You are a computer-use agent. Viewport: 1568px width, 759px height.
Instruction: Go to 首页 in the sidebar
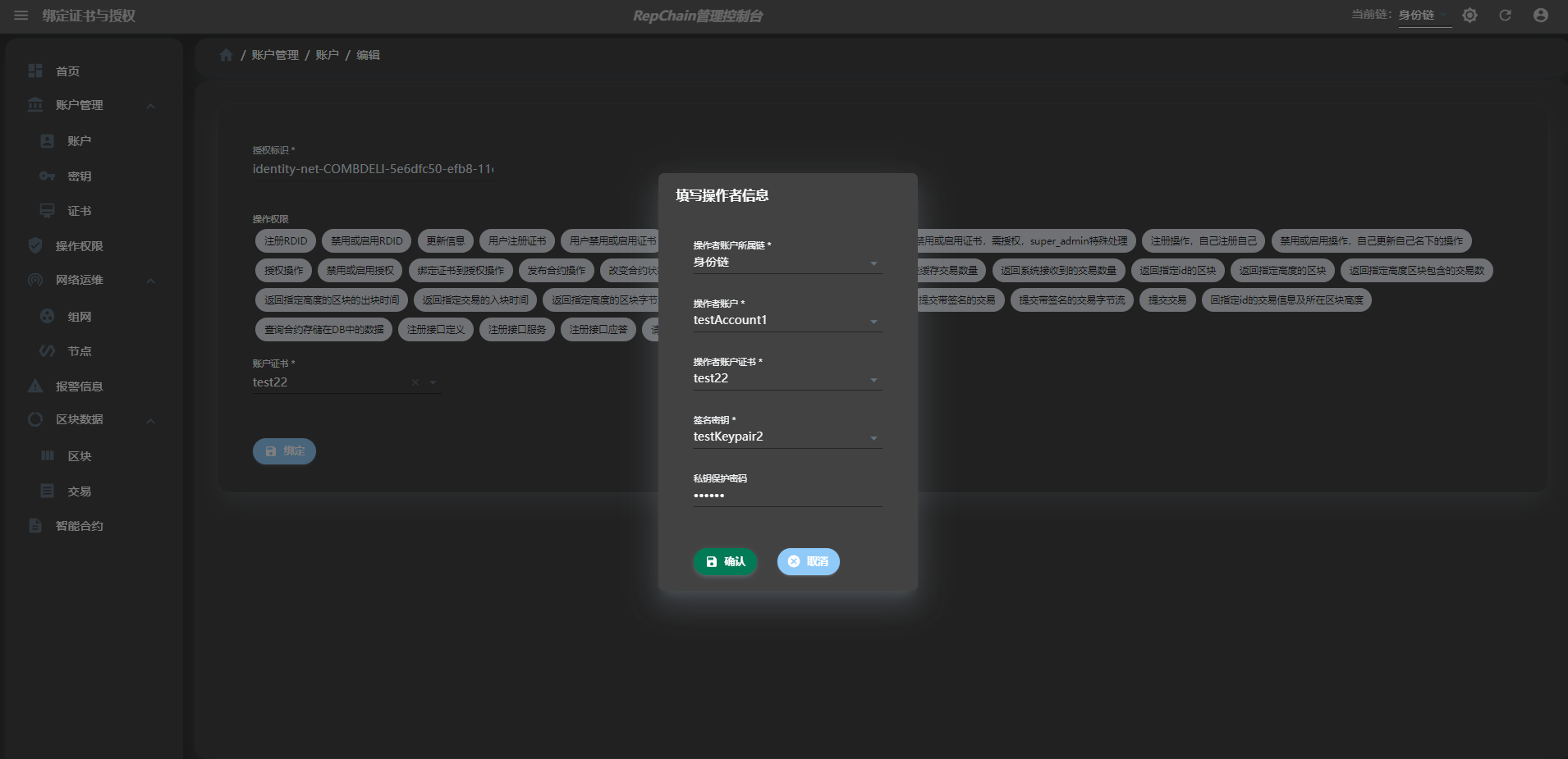tap(68, 71)
